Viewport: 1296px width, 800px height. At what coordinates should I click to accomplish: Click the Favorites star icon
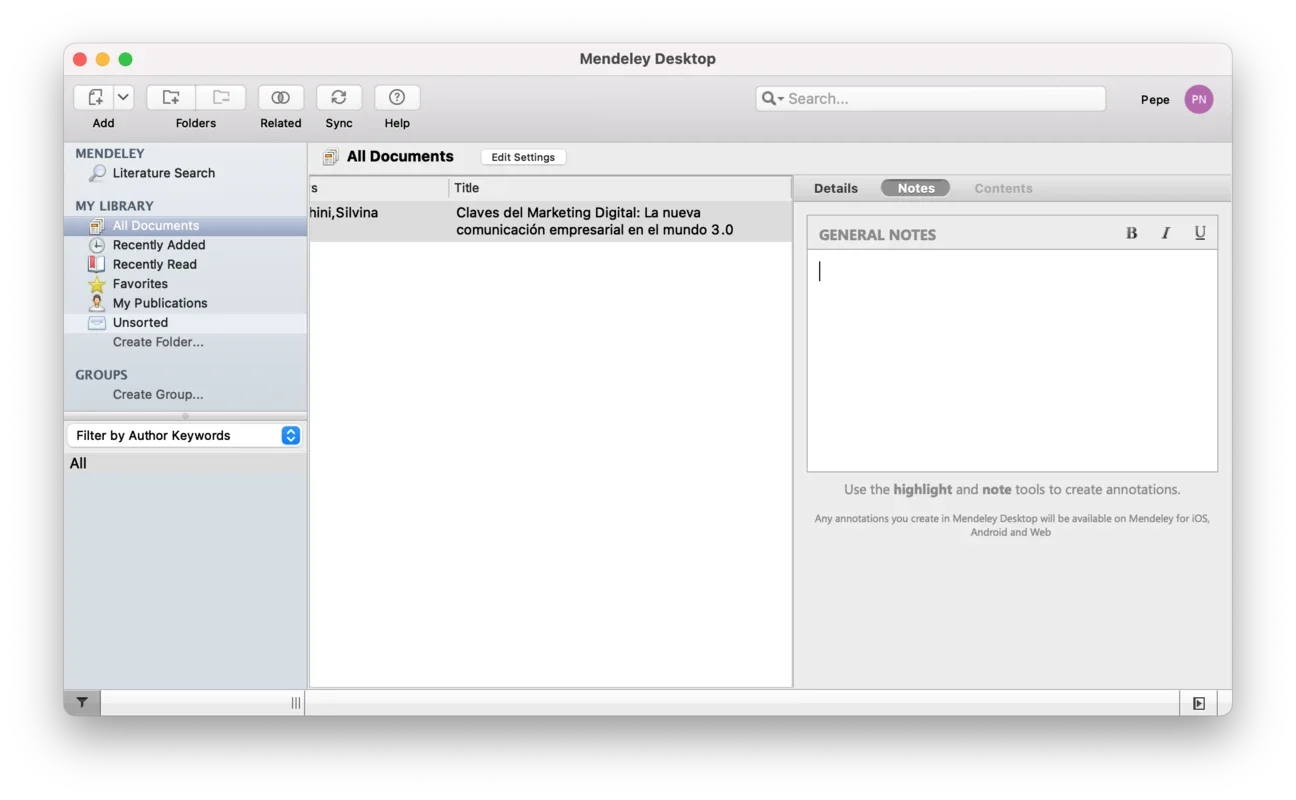click(x=96, y=284)
